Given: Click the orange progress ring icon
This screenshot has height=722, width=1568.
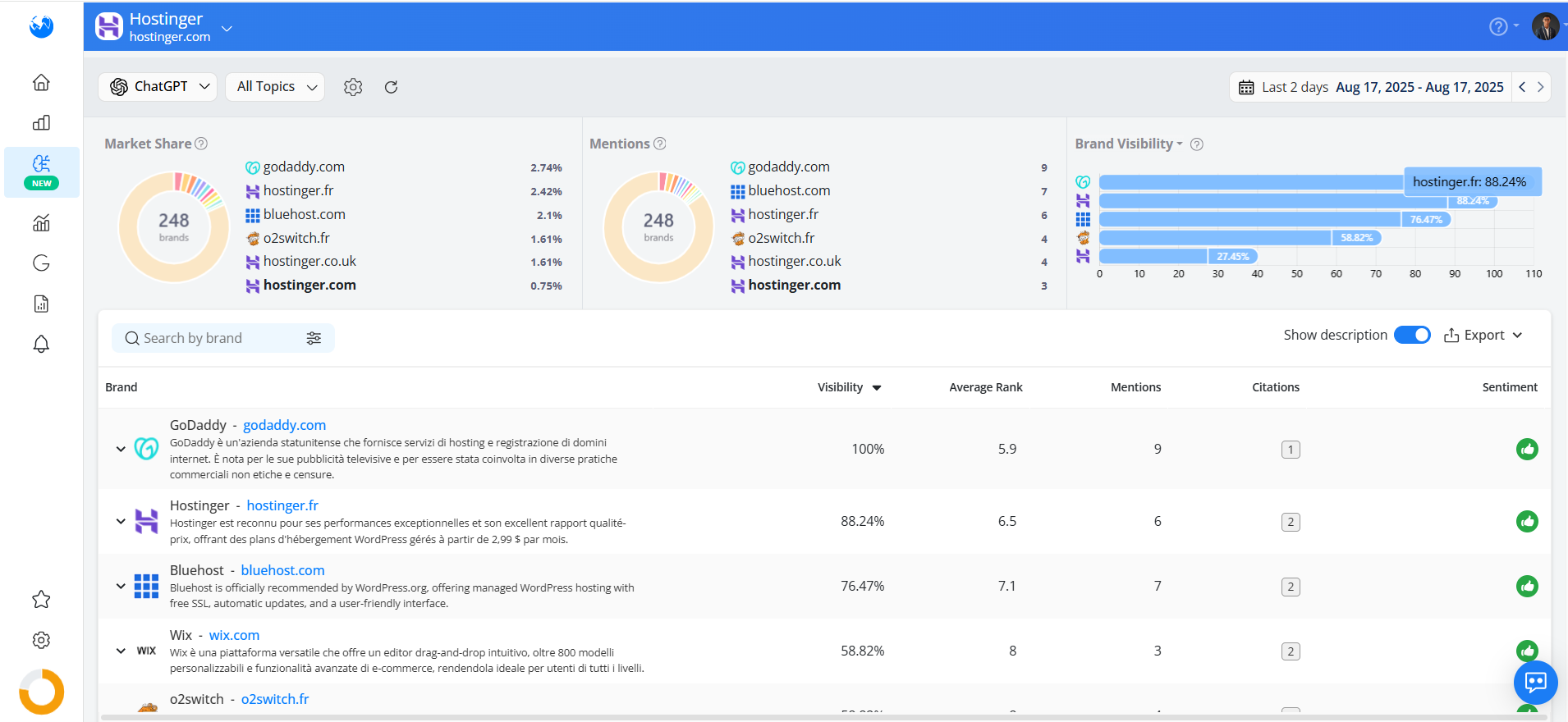Looking at the screenshot, I should point(41,692).
